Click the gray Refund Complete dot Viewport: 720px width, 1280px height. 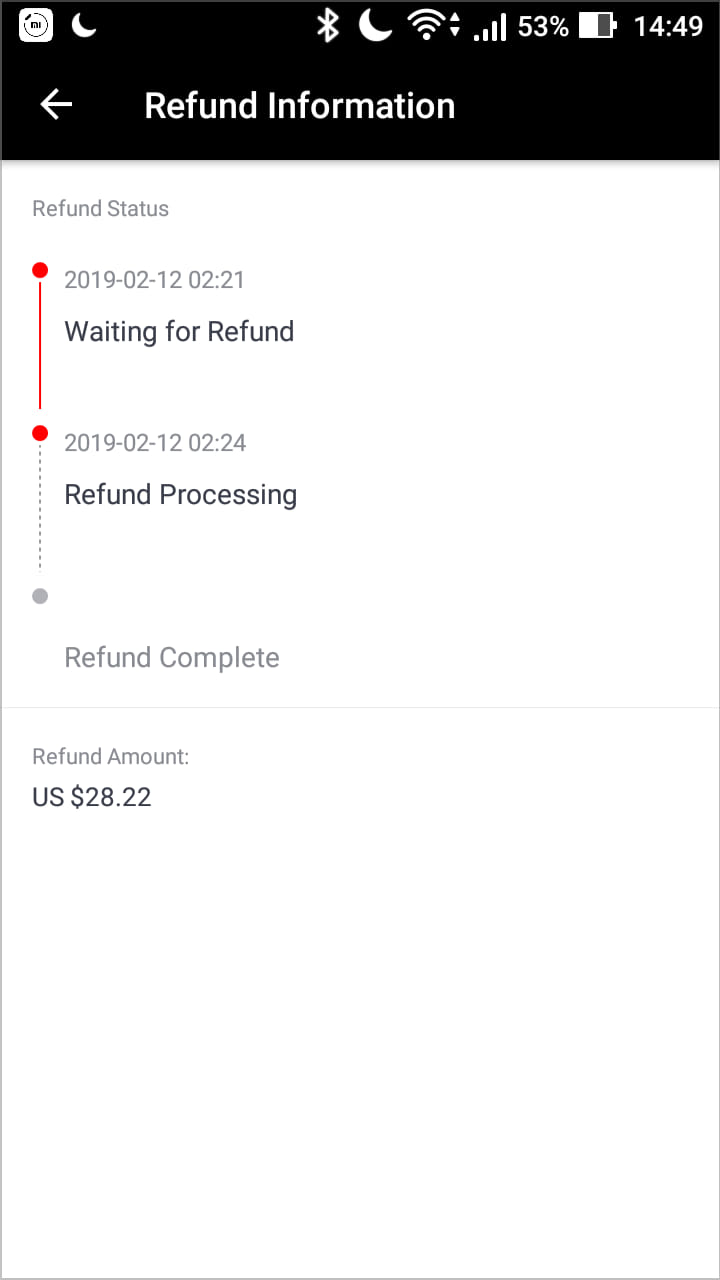[40, 596]
